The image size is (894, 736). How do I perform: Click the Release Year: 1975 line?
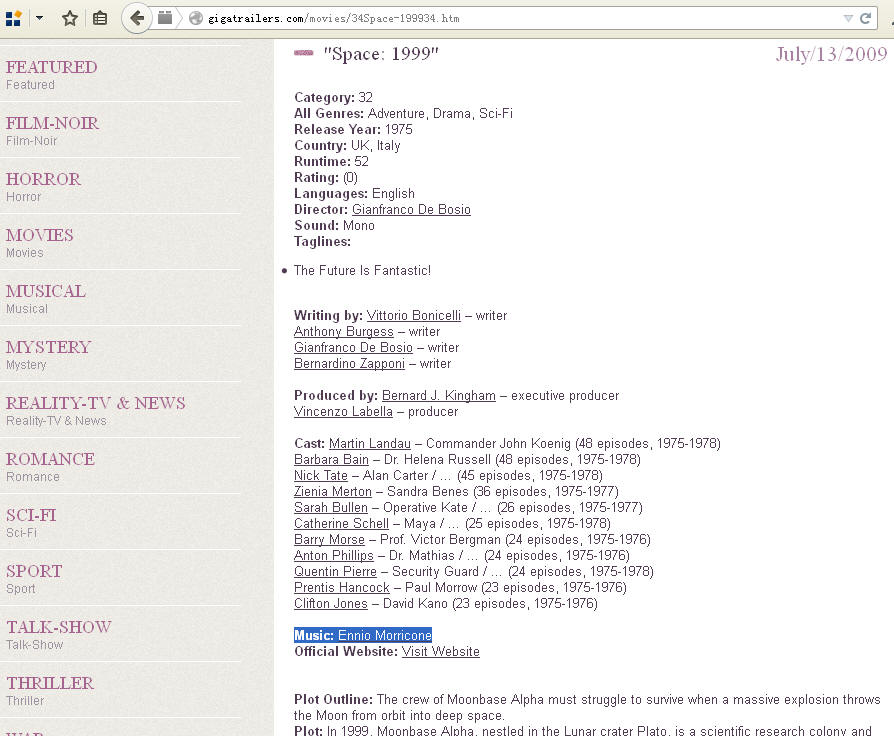pos(353,129)
